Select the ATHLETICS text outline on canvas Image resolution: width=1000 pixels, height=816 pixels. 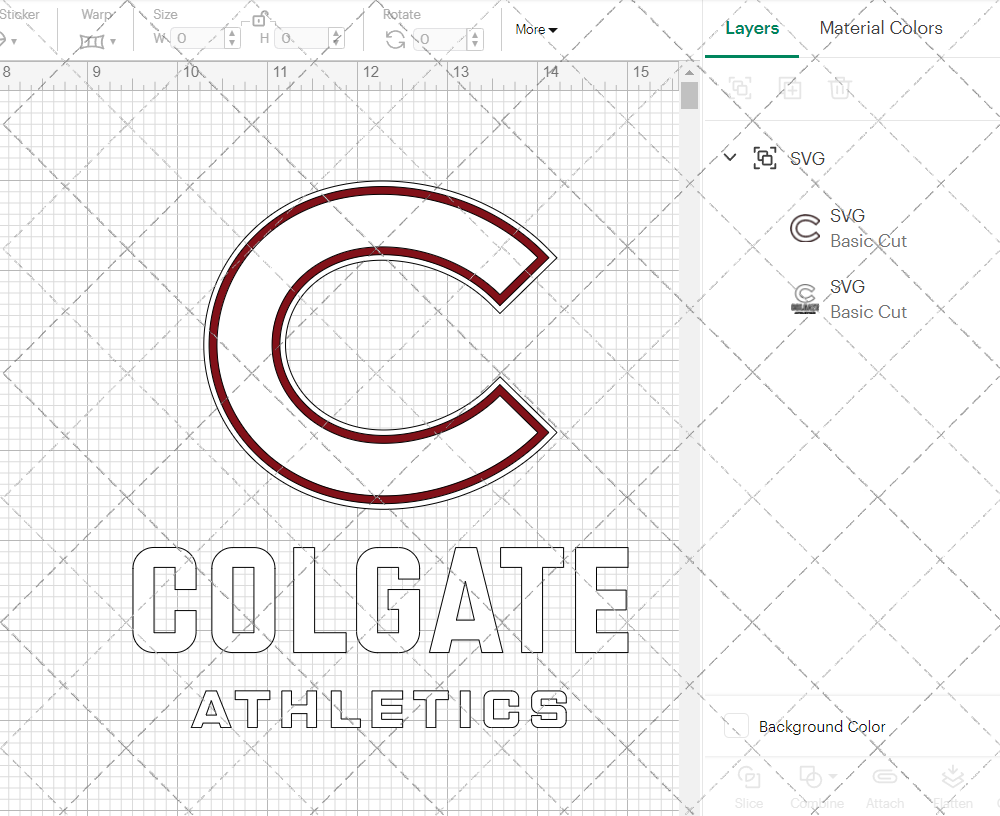point(379,709)
